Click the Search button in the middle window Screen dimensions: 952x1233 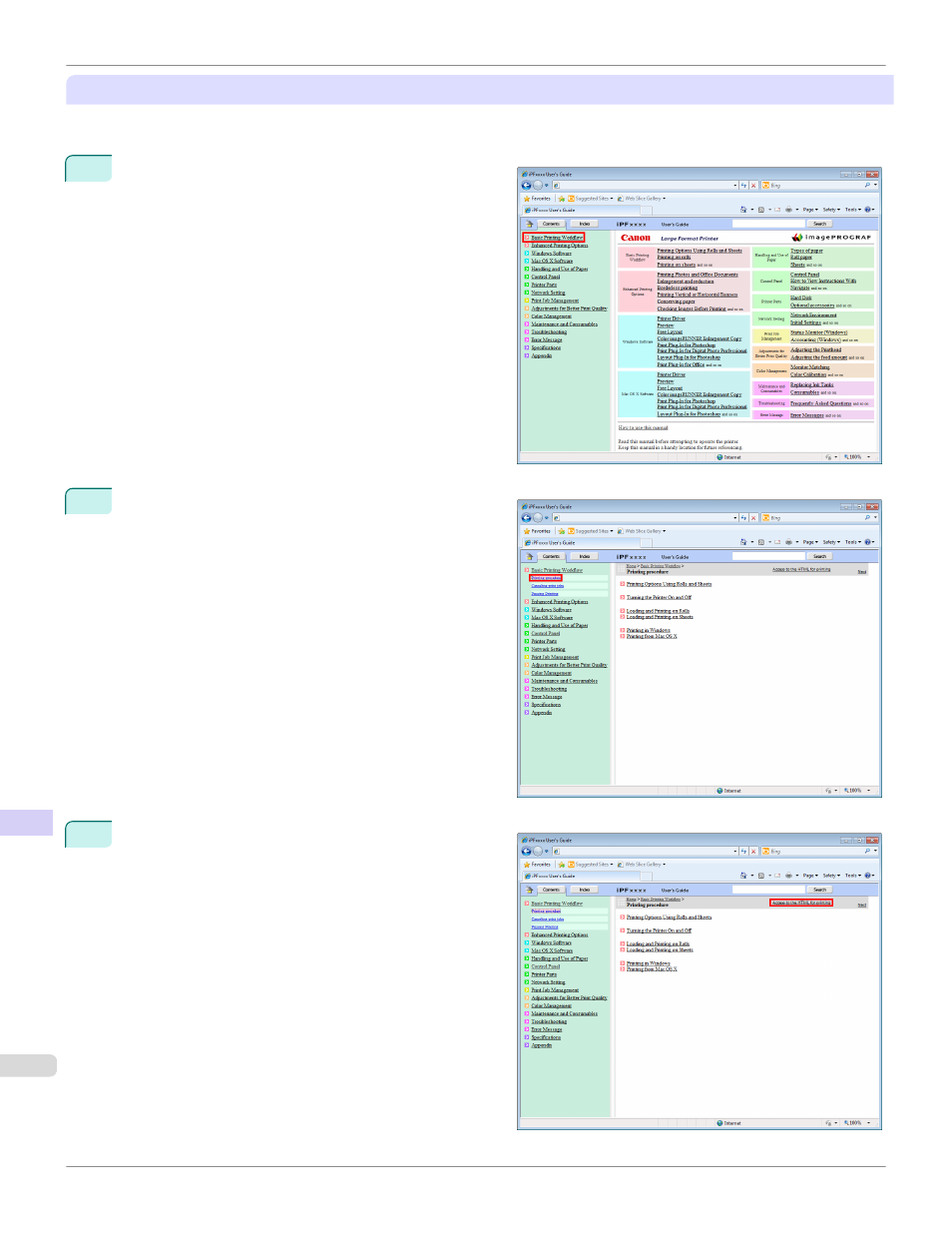820,556
